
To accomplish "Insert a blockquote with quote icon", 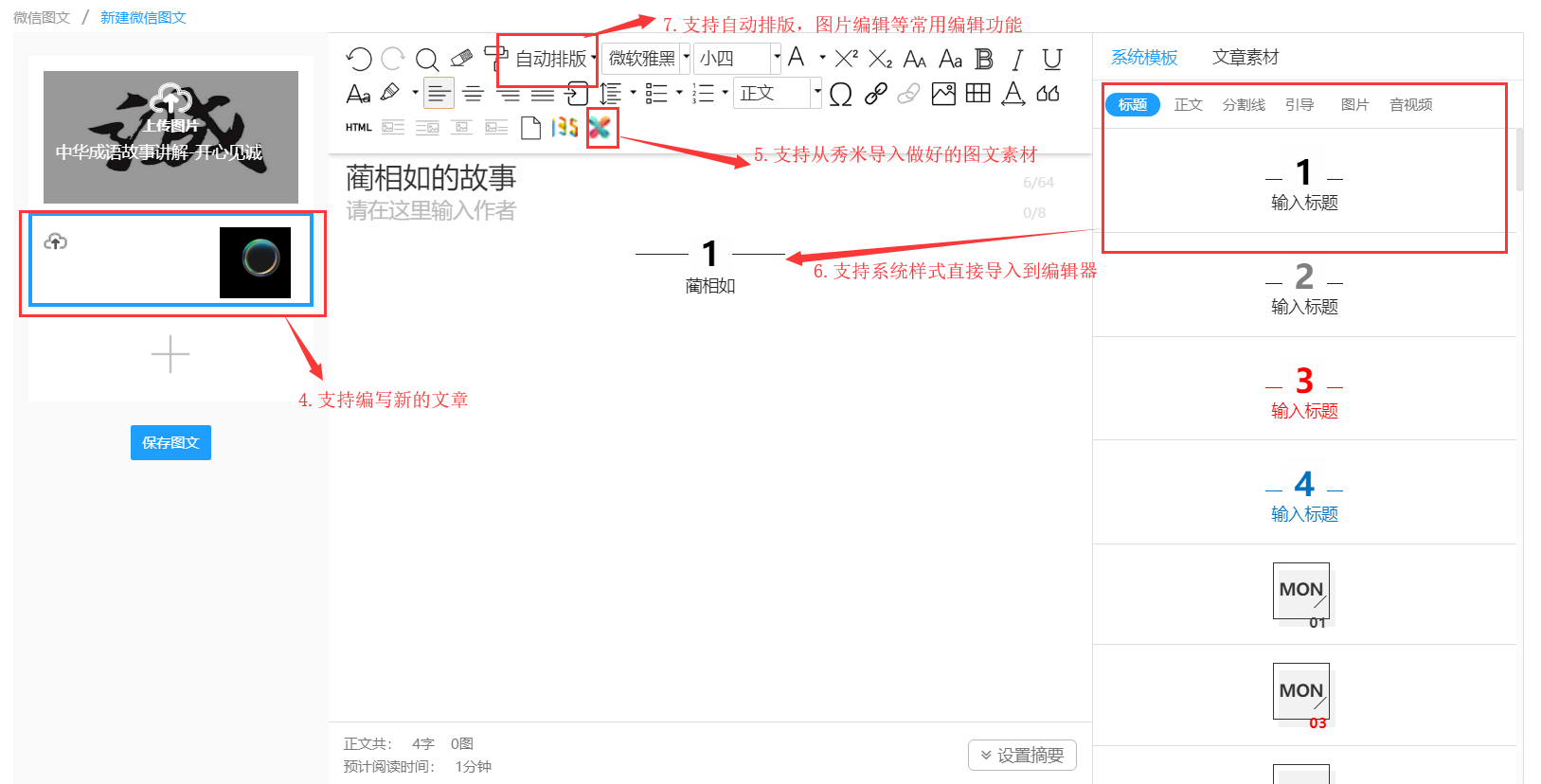I will click(x=1048, y=93).
